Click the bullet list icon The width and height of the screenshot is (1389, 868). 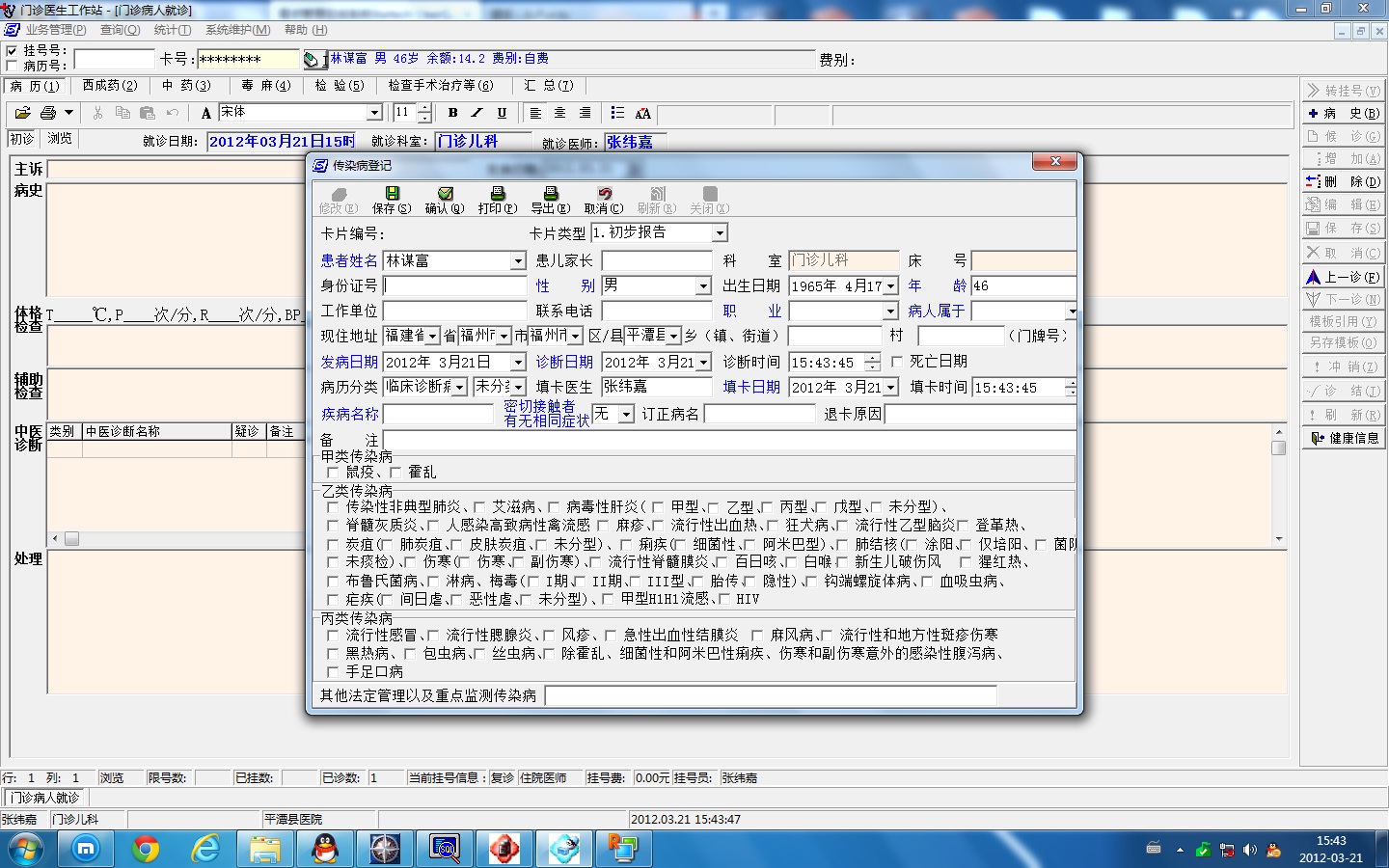617,113
